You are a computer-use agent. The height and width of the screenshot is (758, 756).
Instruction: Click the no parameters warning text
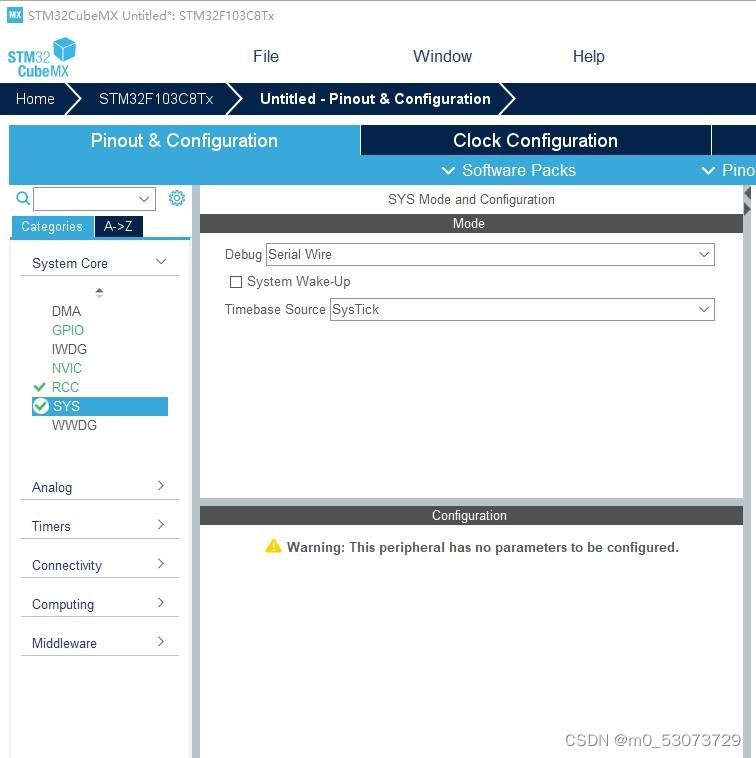(482, 547)
